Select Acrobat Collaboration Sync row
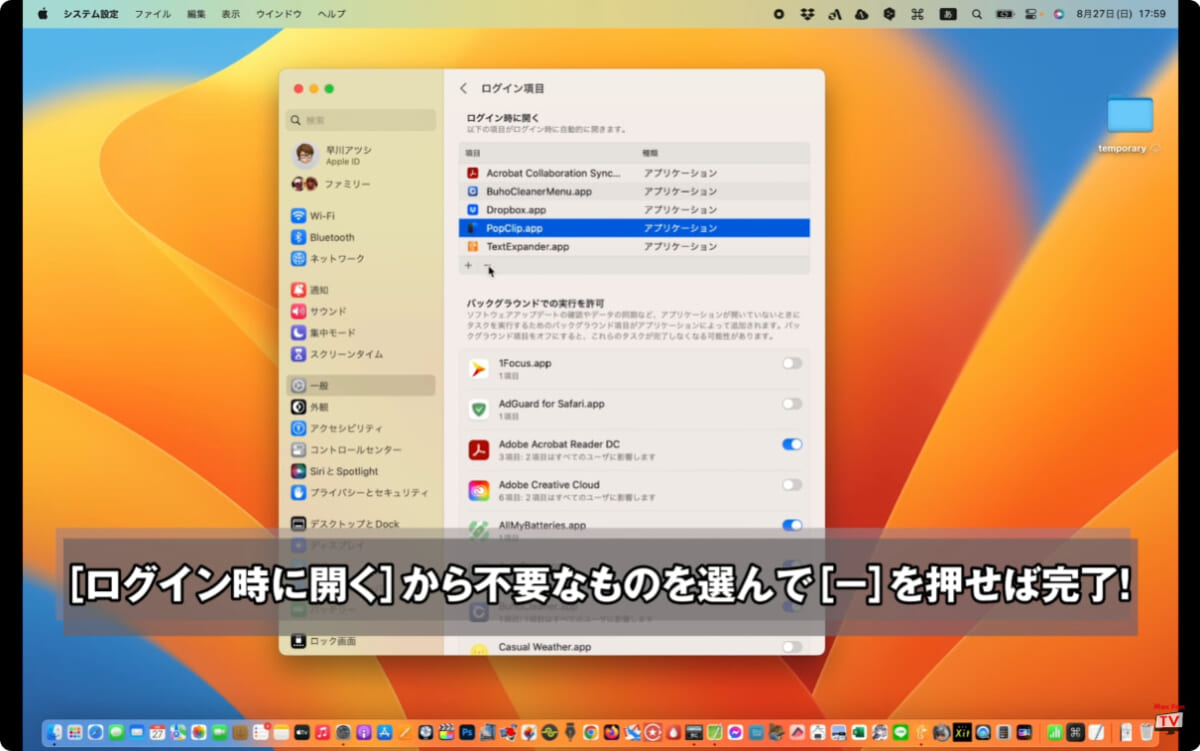Viewport: 1200px width, 751px height. point(634,173)
